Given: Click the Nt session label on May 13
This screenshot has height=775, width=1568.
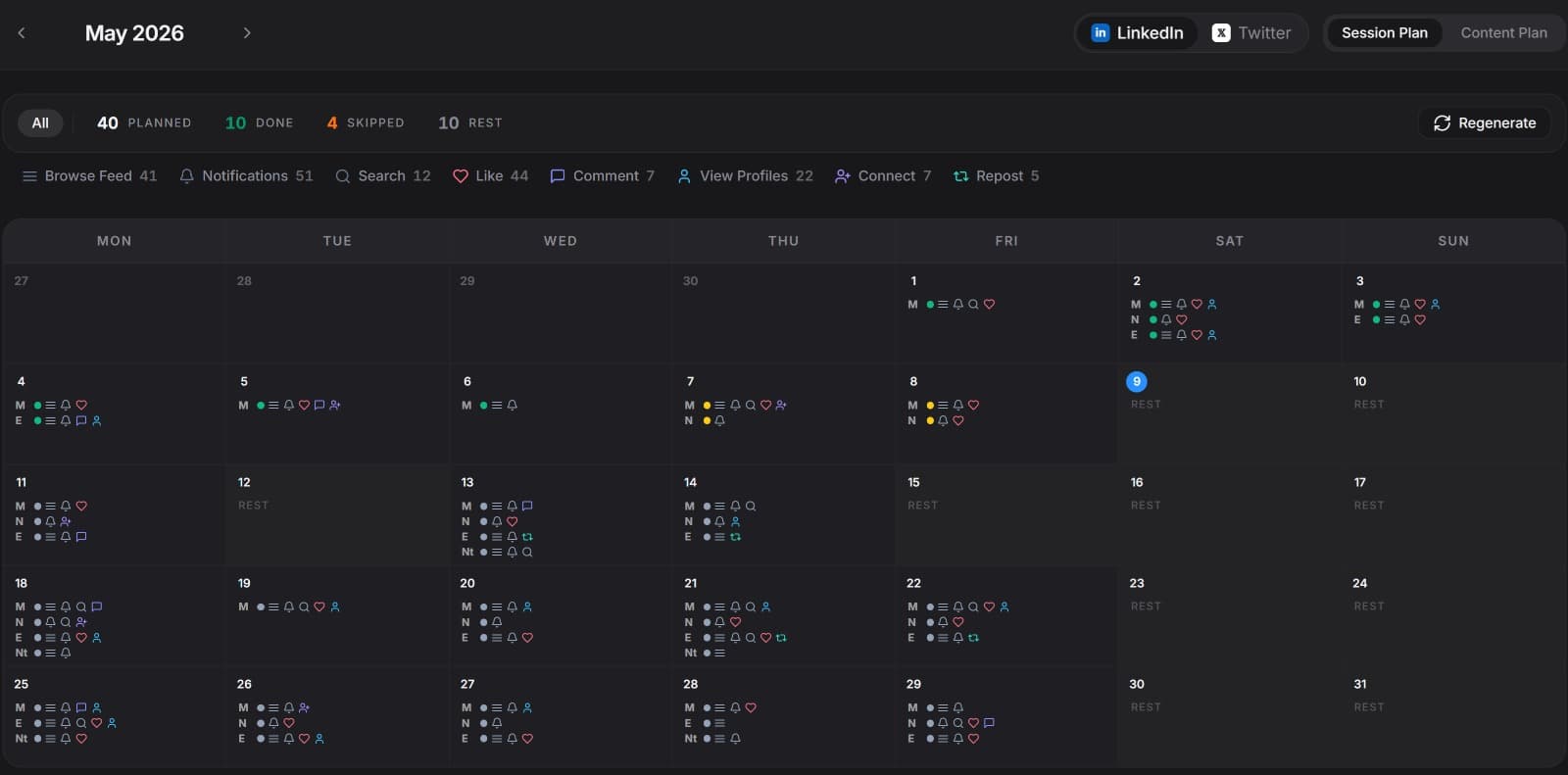Looking at the screenshot, I should 467,553.
